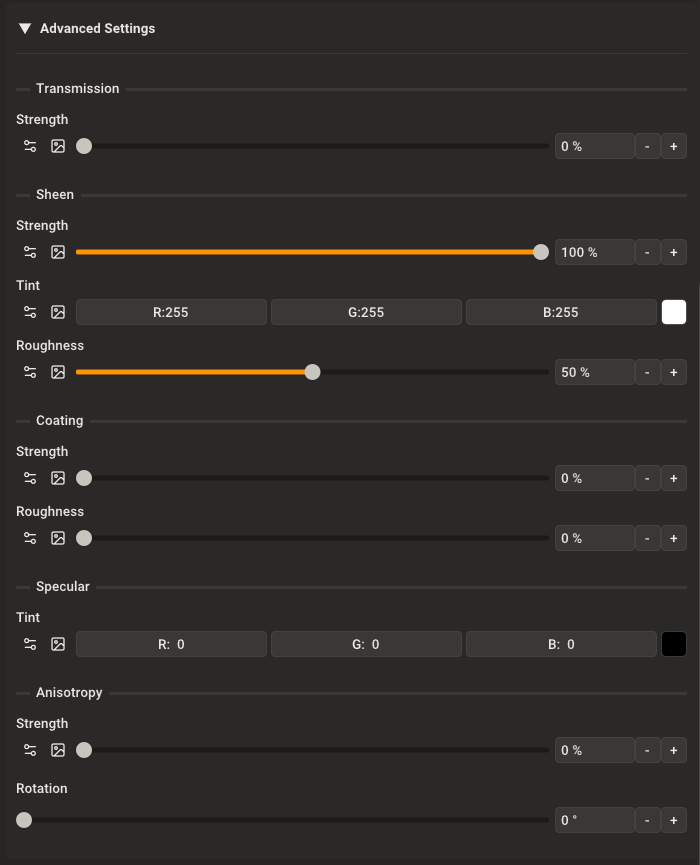Open texture map icon beside Specular Tint
The width and height of the screenshot is (700, 865).
[x=58, y=644]
